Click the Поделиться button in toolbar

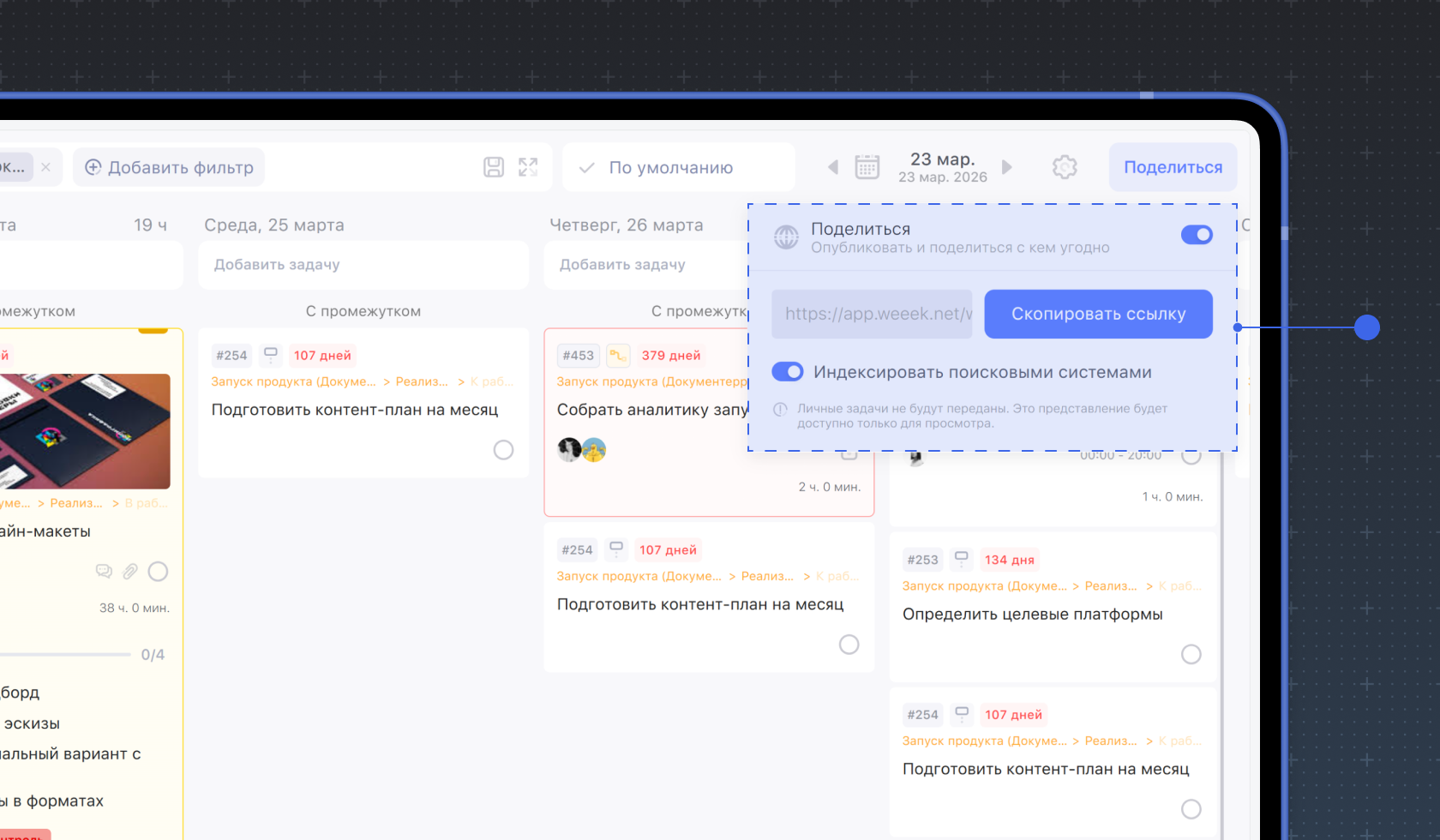[x=1173, y=167]
